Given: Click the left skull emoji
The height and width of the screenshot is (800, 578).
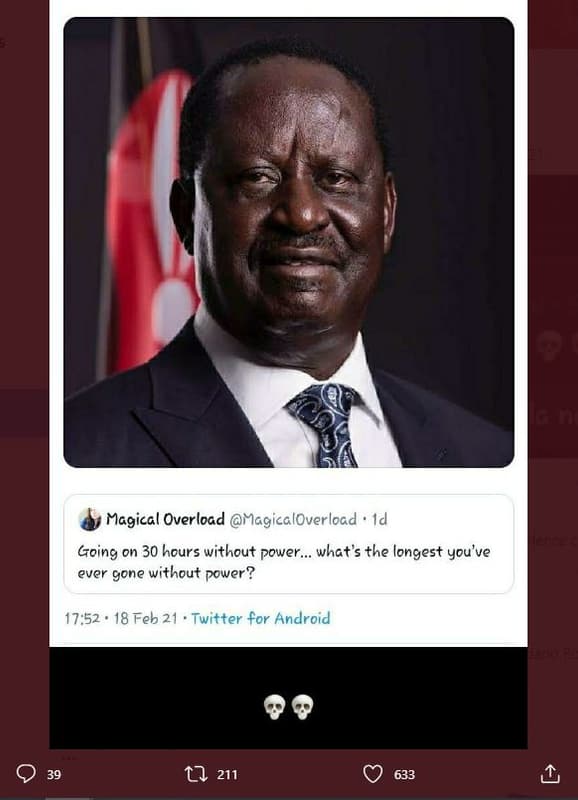Looking at the screenshot, I should click(274, 707).
